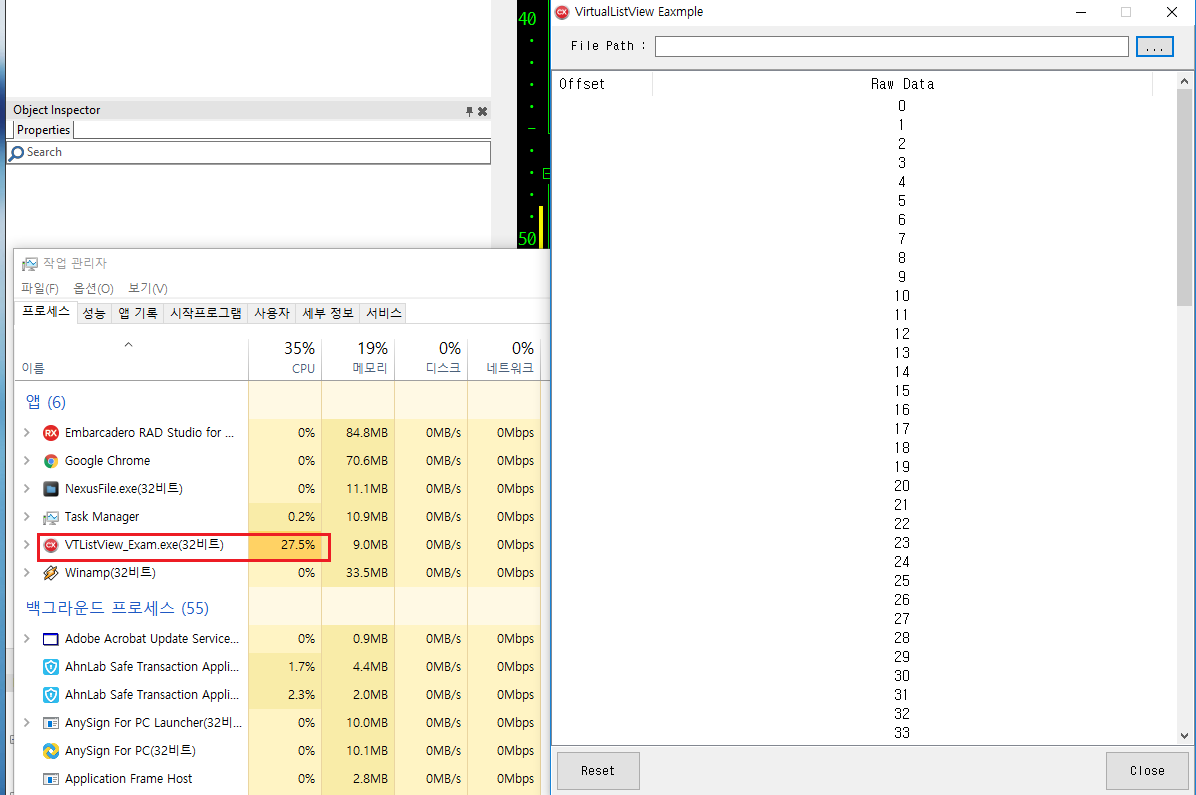Screen dimensions: 1196x795
Task: Click the Object Inspector Search box
Action: pos(250,152)
